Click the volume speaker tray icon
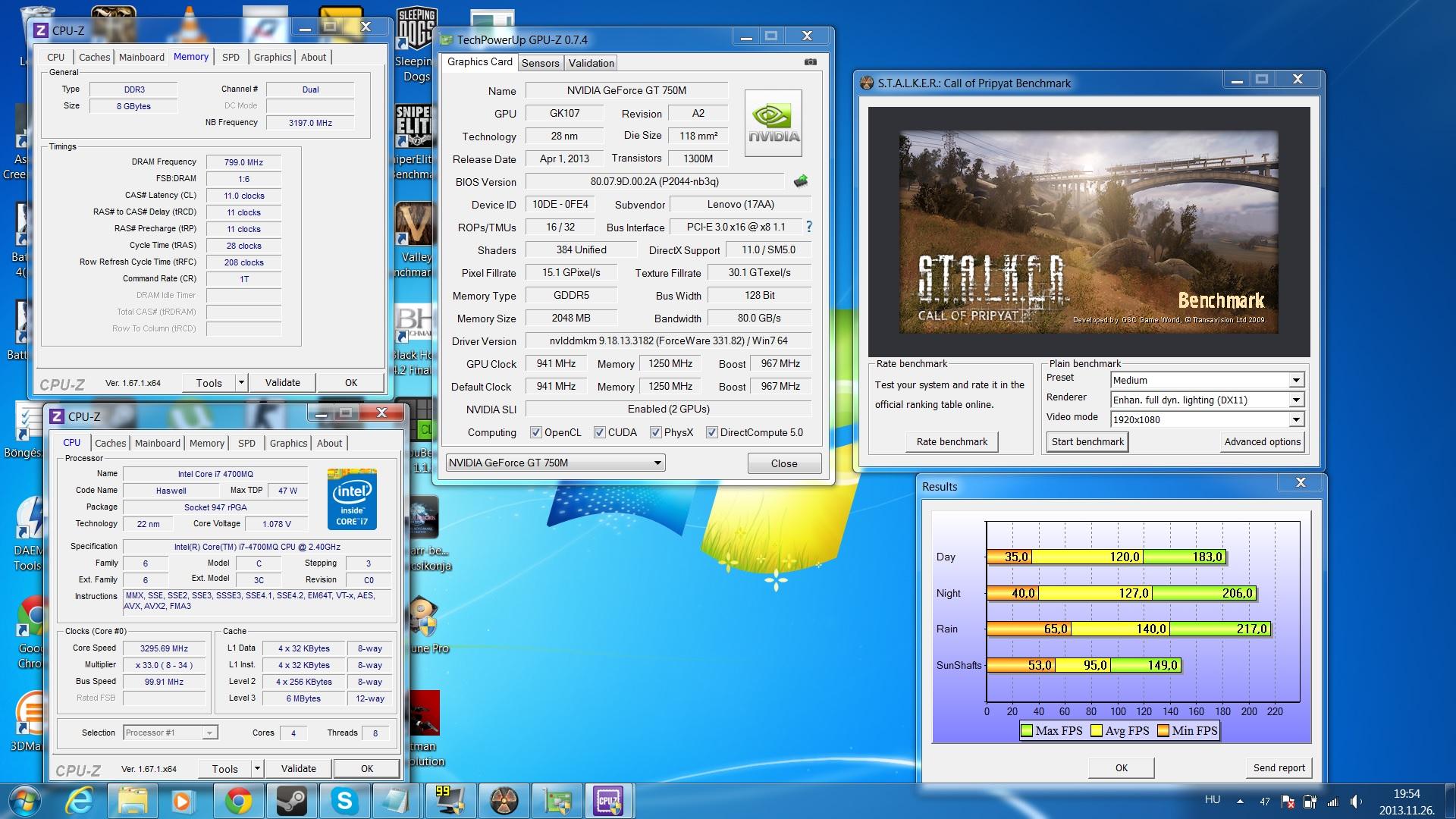 pyautogui.click(x=1357, y=802)
